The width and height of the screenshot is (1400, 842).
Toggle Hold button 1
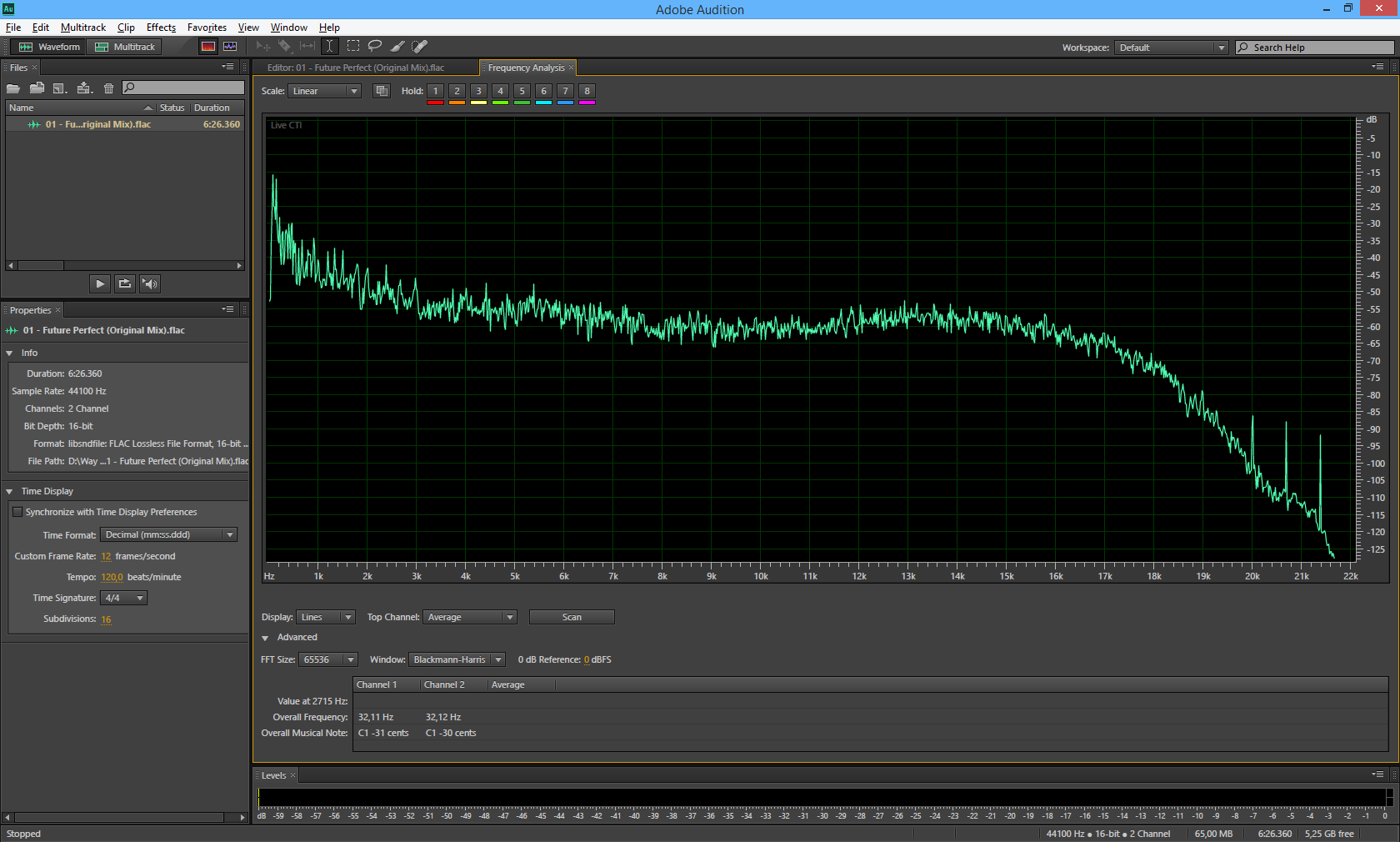point(435,91)
